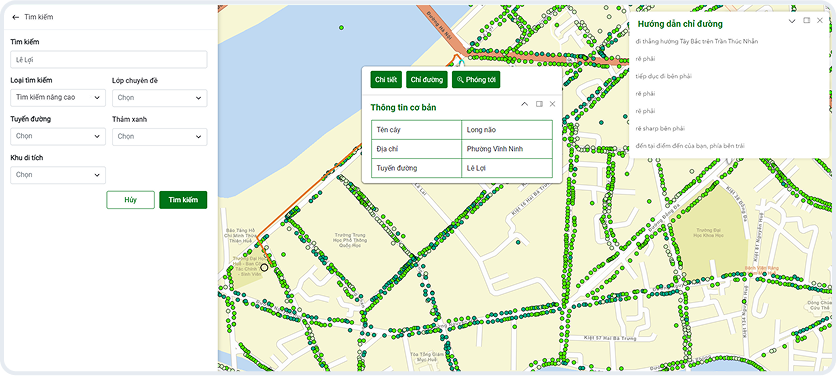Screen dimensions: 836x376
Task: Select the black circled marker on map
Action: (x=264, y=267)
